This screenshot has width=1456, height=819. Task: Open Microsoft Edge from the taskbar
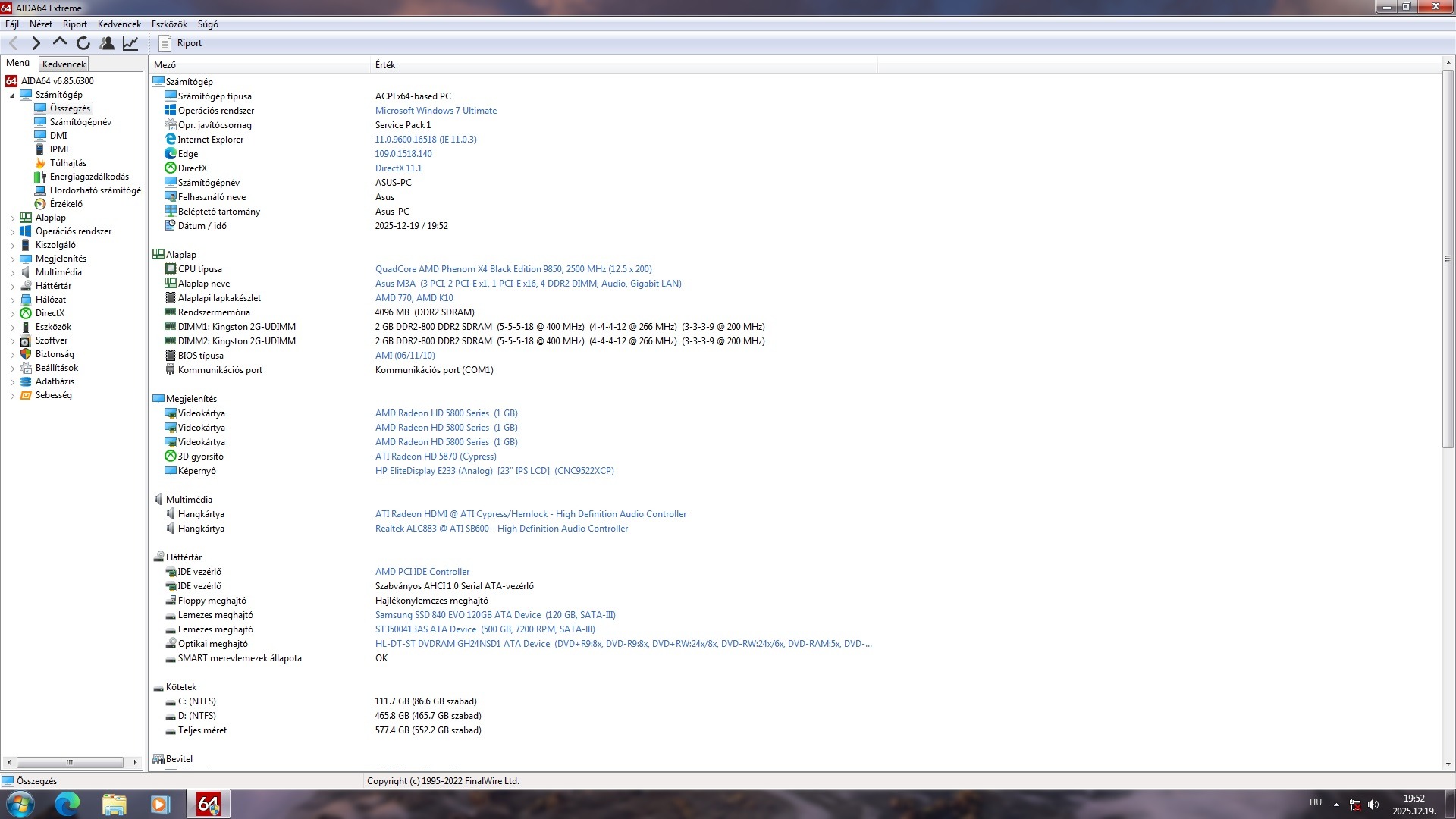[x=67, y=804]
